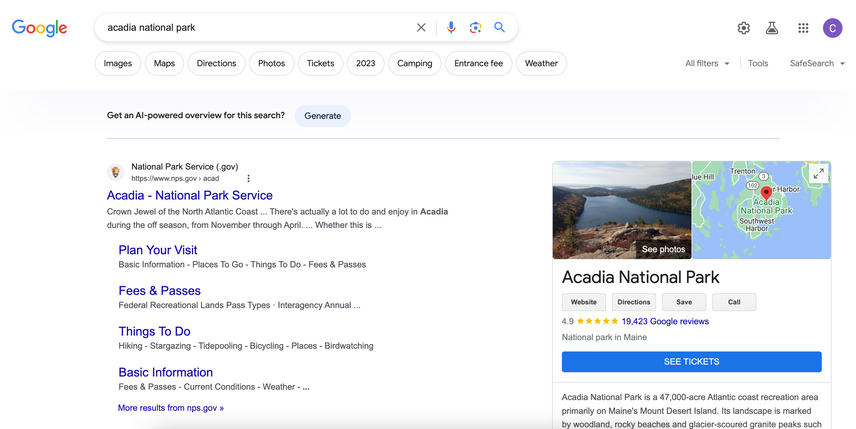Select the Tickets filter chip
This screenshot has width=856, height=429.
tap(320, 63)
